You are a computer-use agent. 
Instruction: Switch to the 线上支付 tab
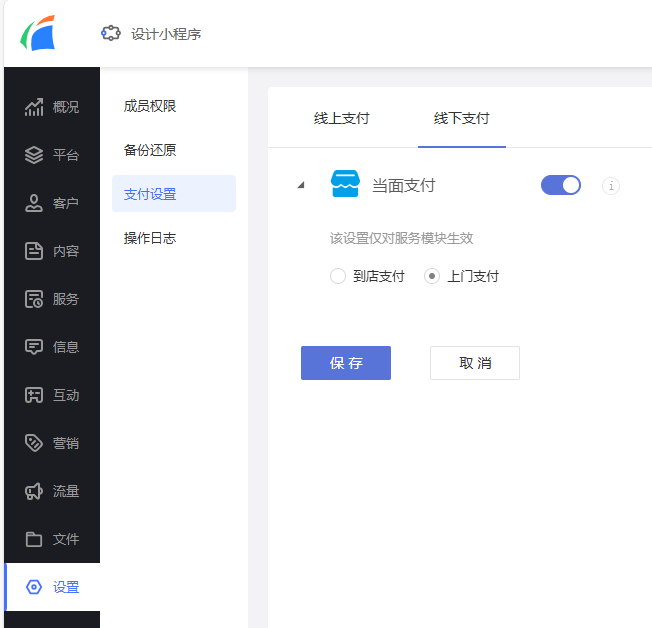point(342,118)
